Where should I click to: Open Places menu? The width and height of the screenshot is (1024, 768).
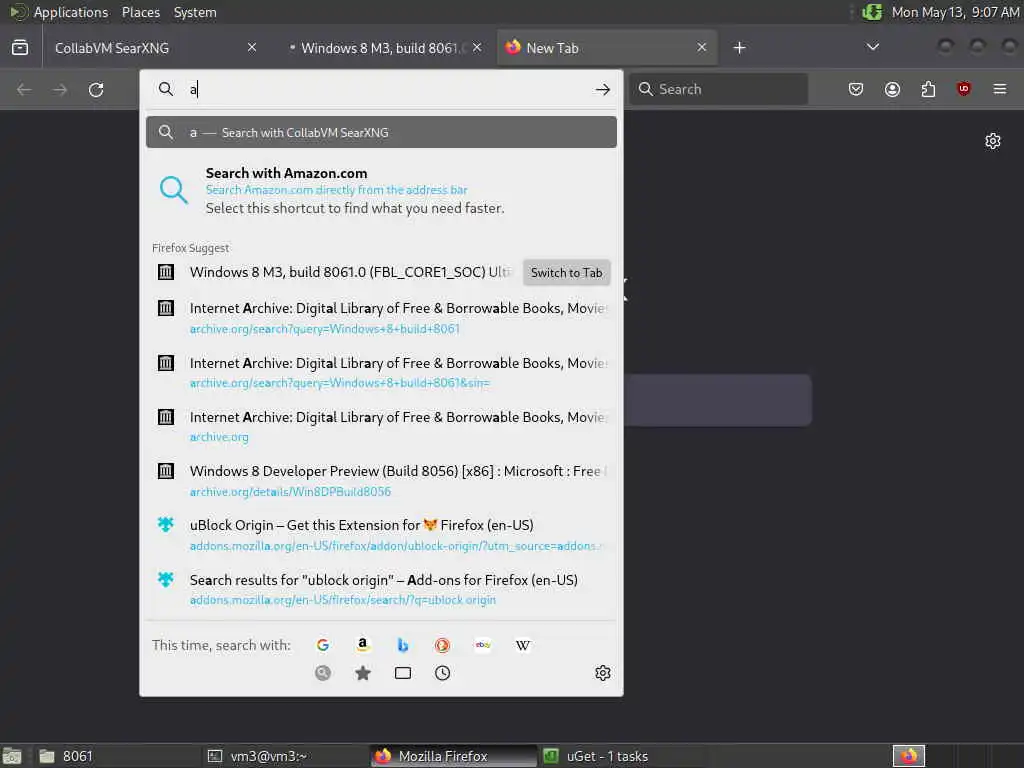(x=141, y=12)
